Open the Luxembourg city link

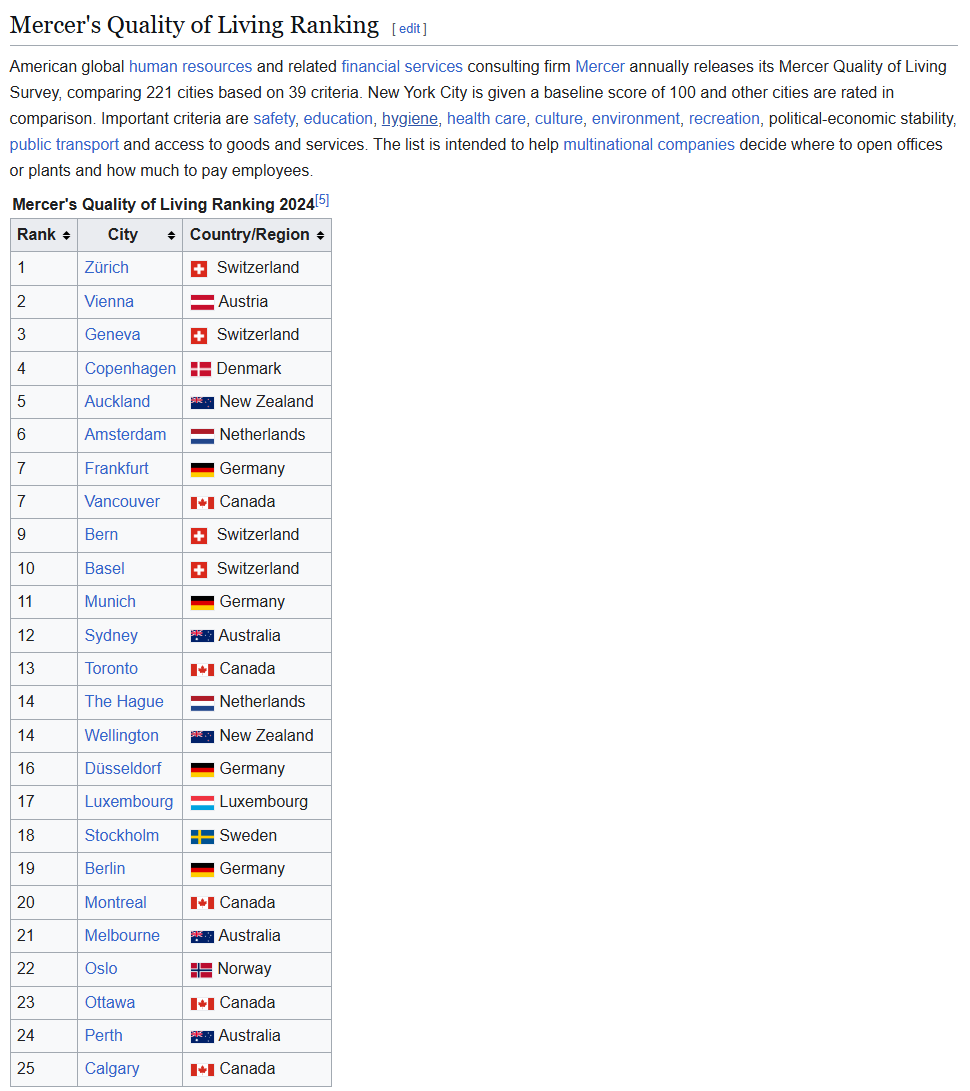pyautogui.click(x=129, y=802)
